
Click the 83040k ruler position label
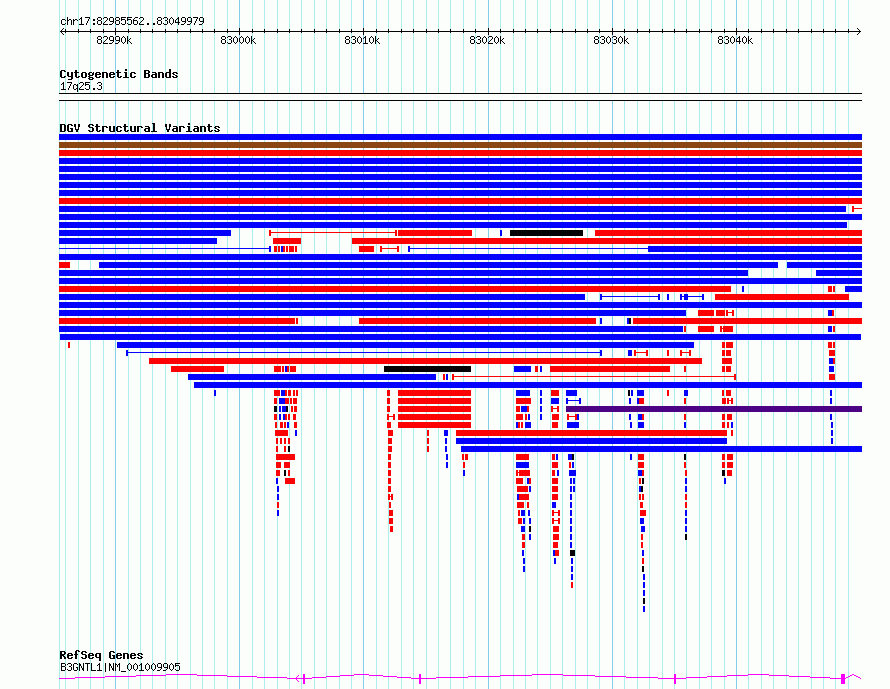click(735, 40)
